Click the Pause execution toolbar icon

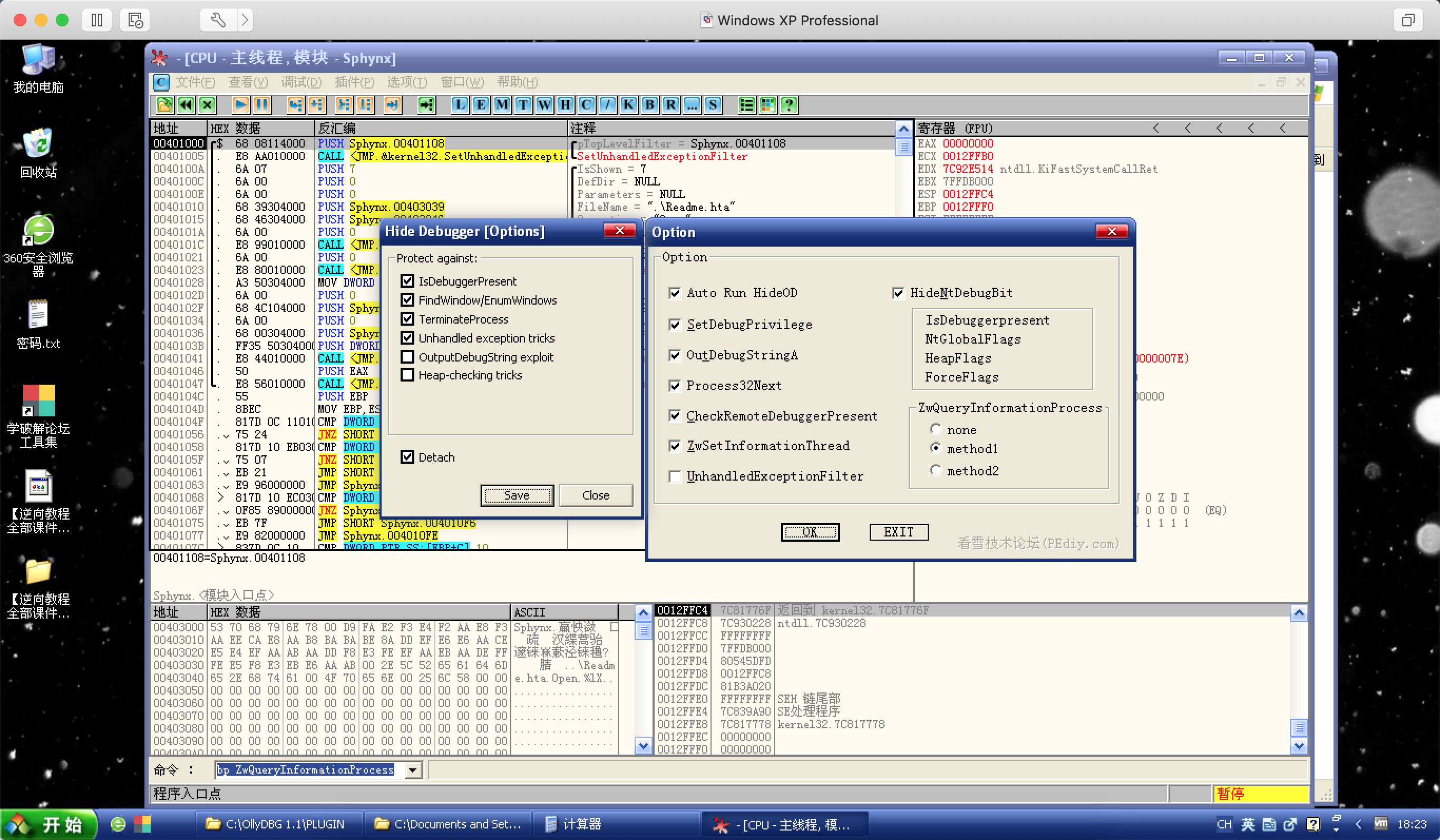(x=262, y=104)
